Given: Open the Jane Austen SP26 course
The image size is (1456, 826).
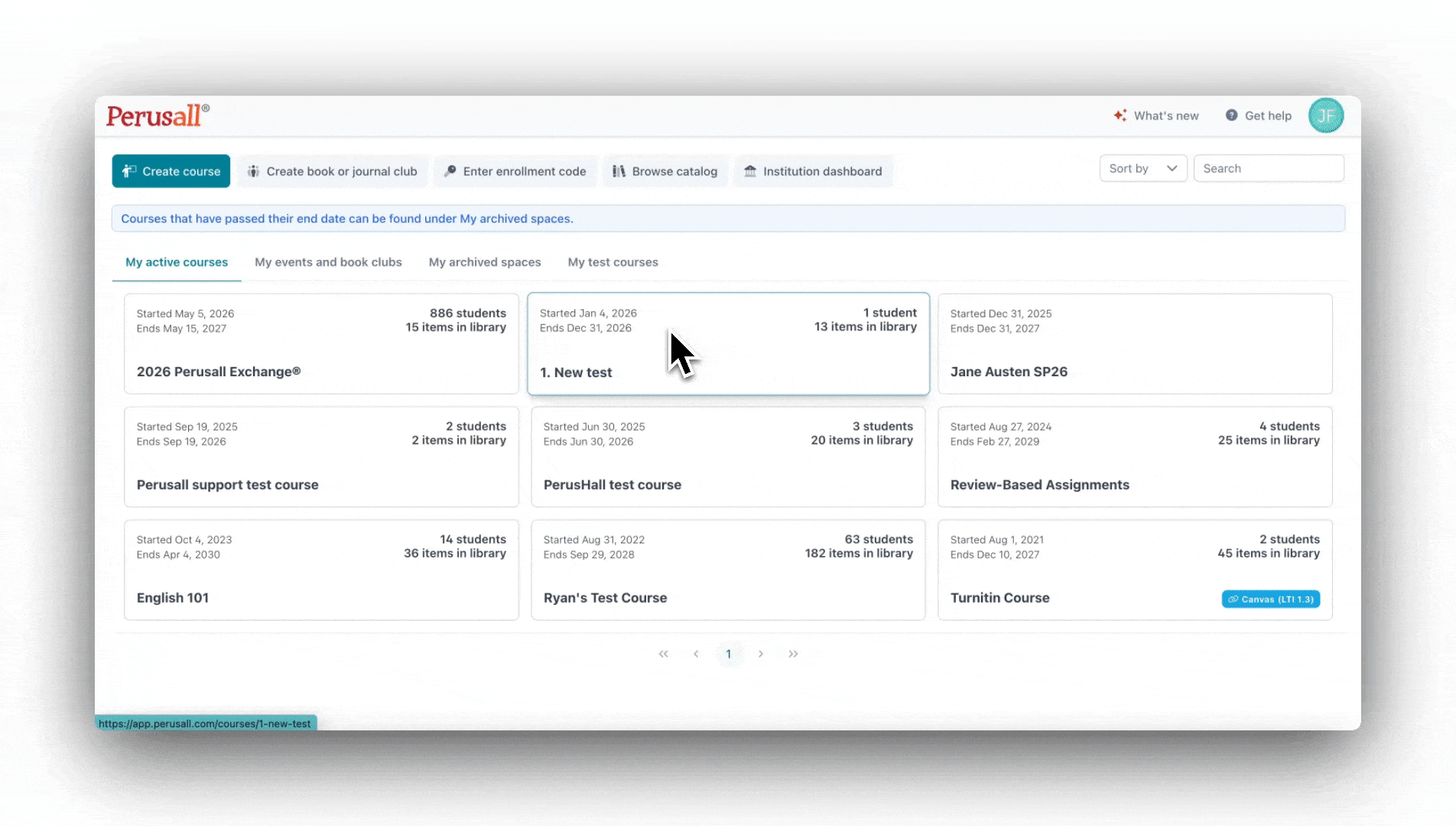Looking at the screenshot, I should click(x=1135, y=343).
